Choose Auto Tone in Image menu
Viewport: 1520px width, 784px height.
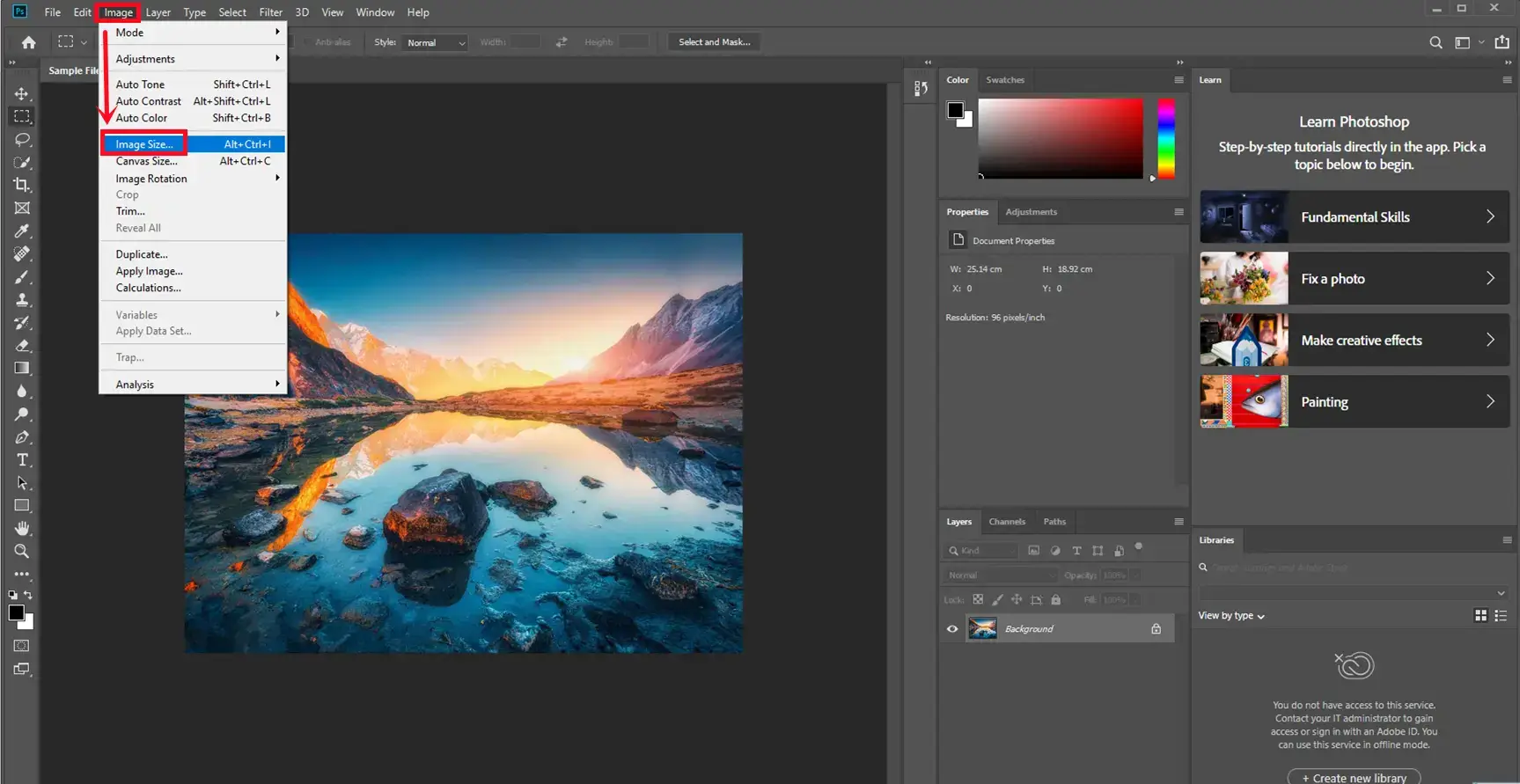[194, 84]
